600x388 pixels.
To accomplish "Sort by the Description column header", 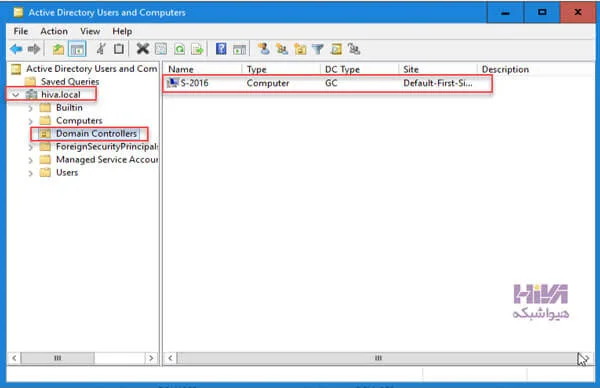I will tap(505, 69).
